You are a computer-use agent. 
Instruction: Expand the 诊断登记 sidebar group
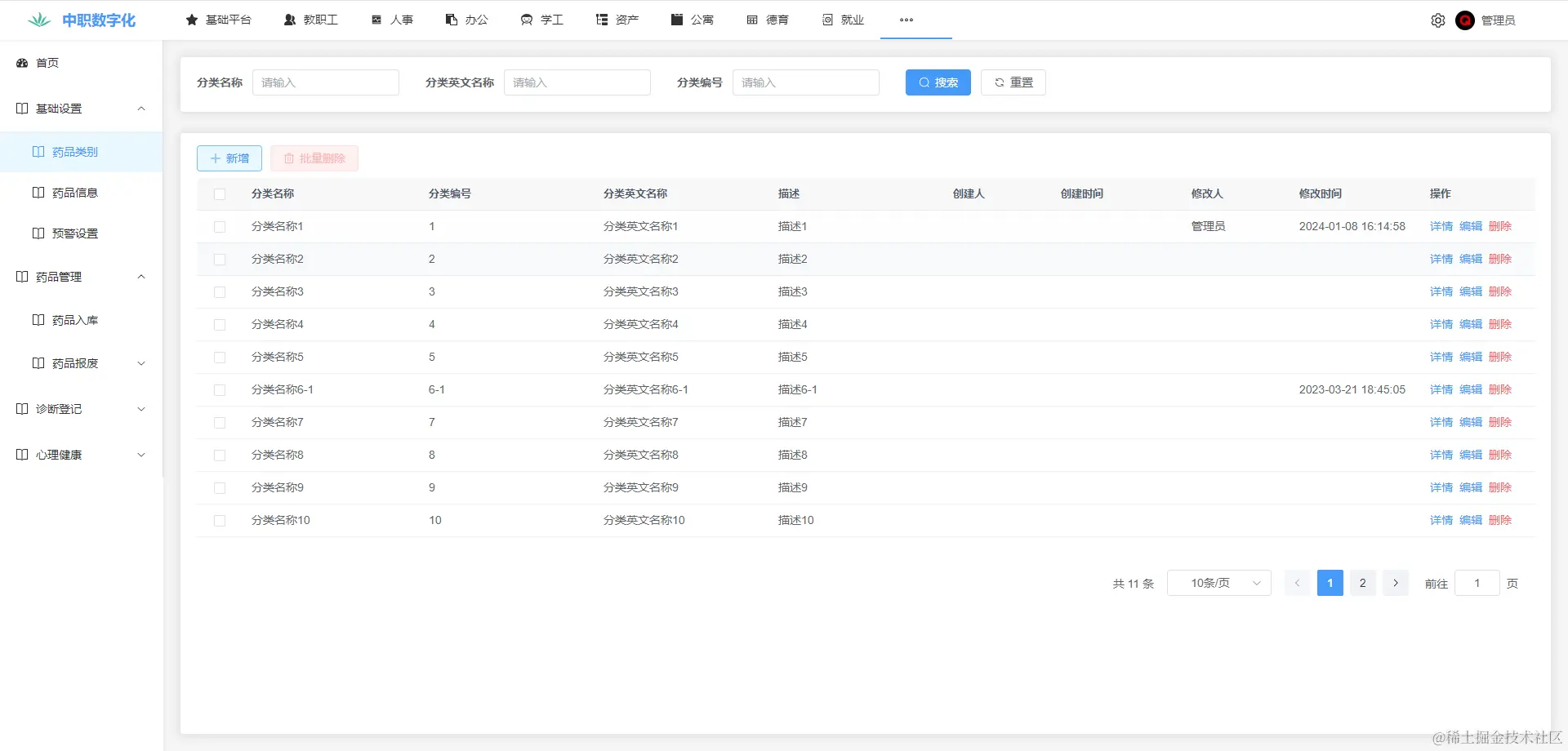(81, 409)
